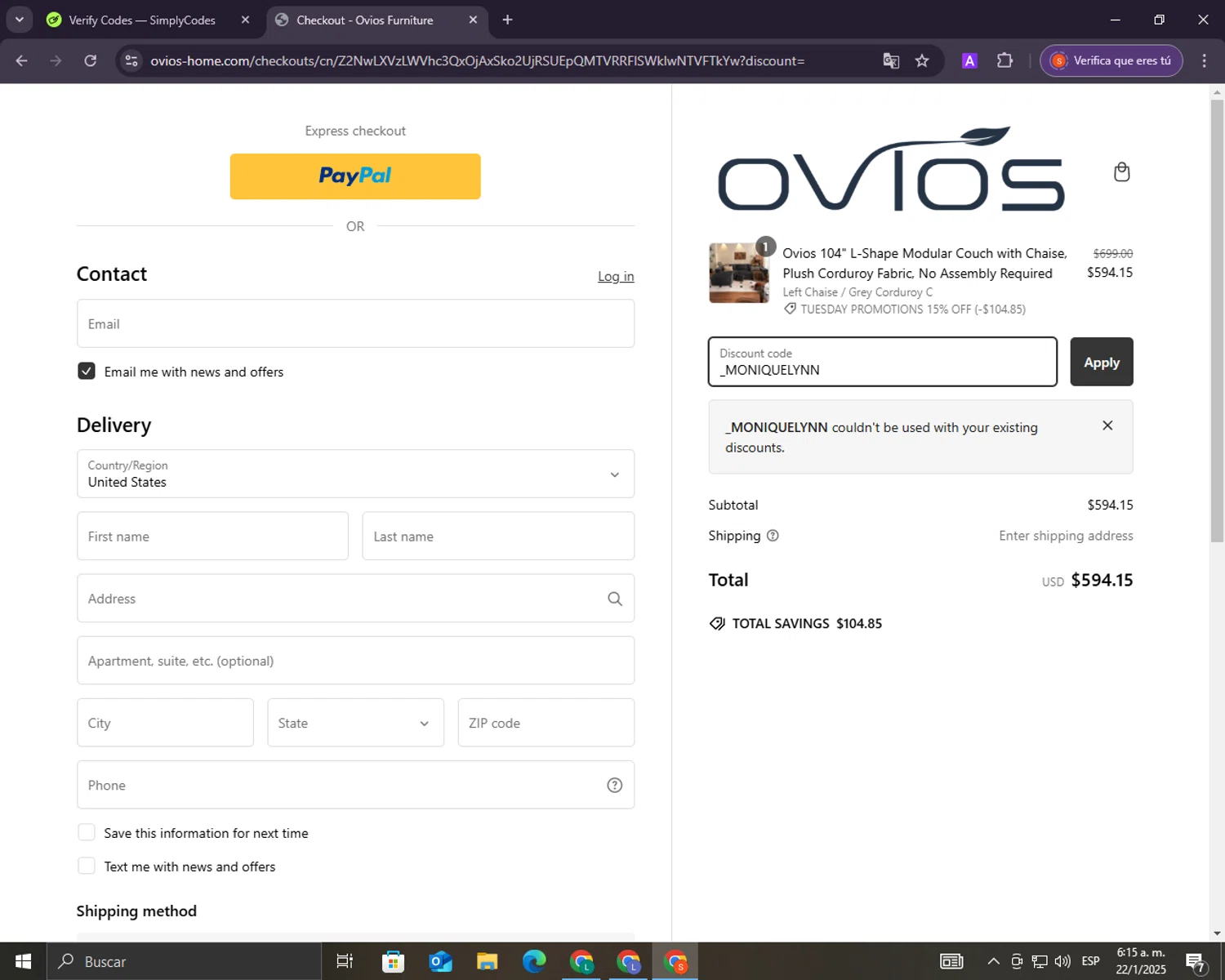Image resolution: width=1225 pixels, height=980 pixels.
Task: Open the Windows Start menu
Action: tap(23, 961)
